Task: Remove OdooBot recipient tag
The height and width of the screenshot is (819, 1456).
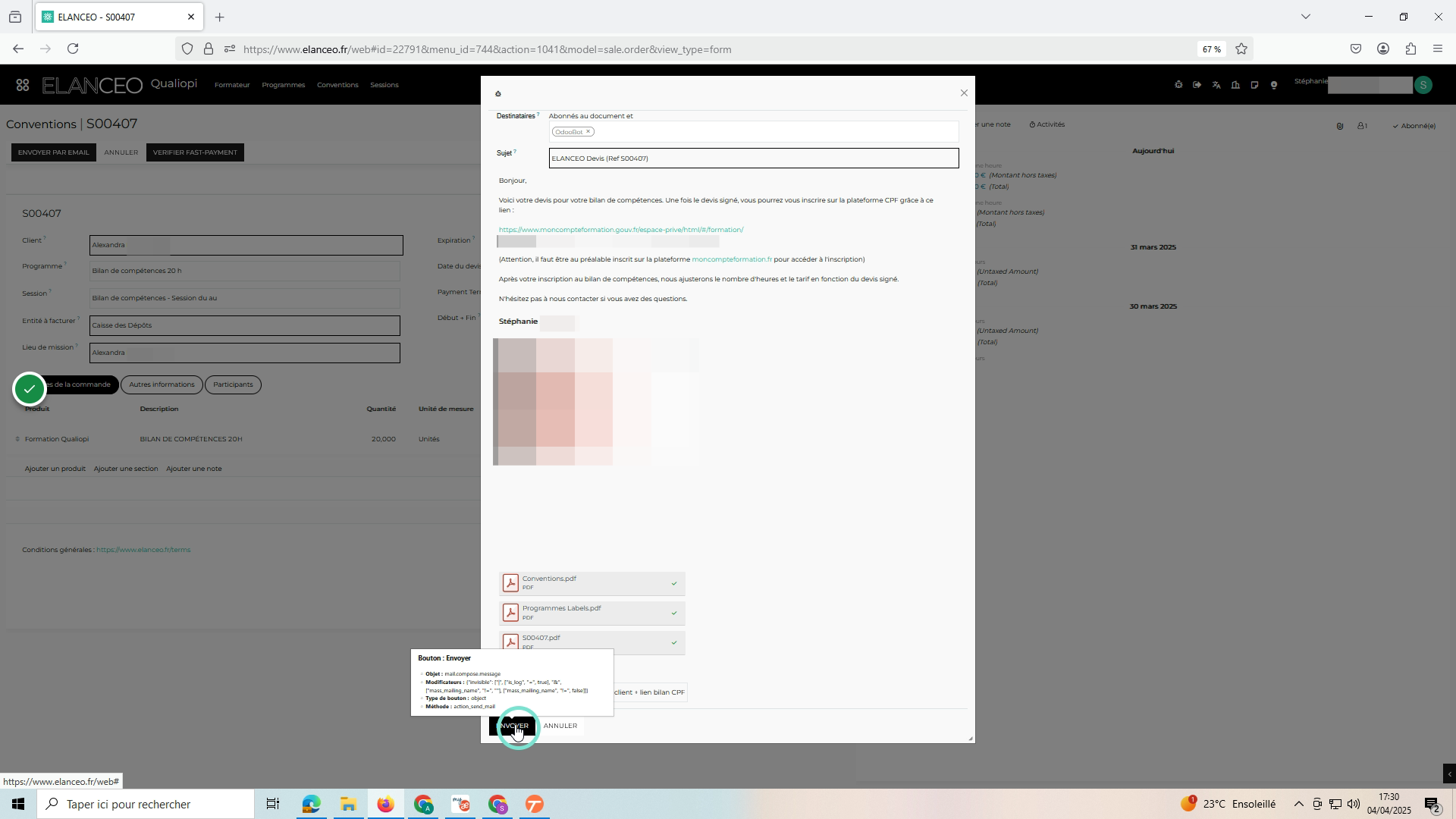Action: [588, 132]
